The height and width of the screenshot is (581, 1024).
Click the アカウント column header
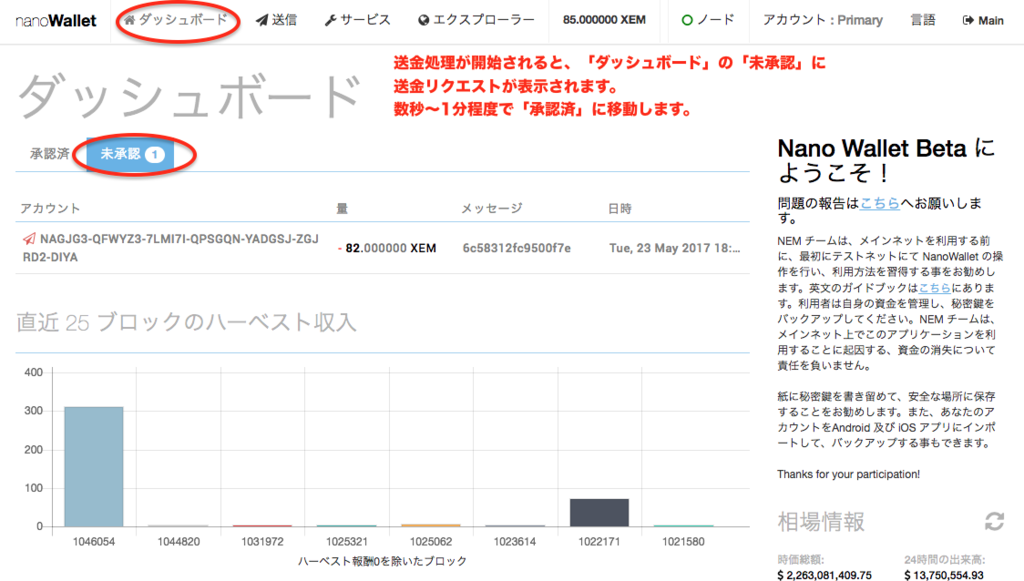(50, 208)
